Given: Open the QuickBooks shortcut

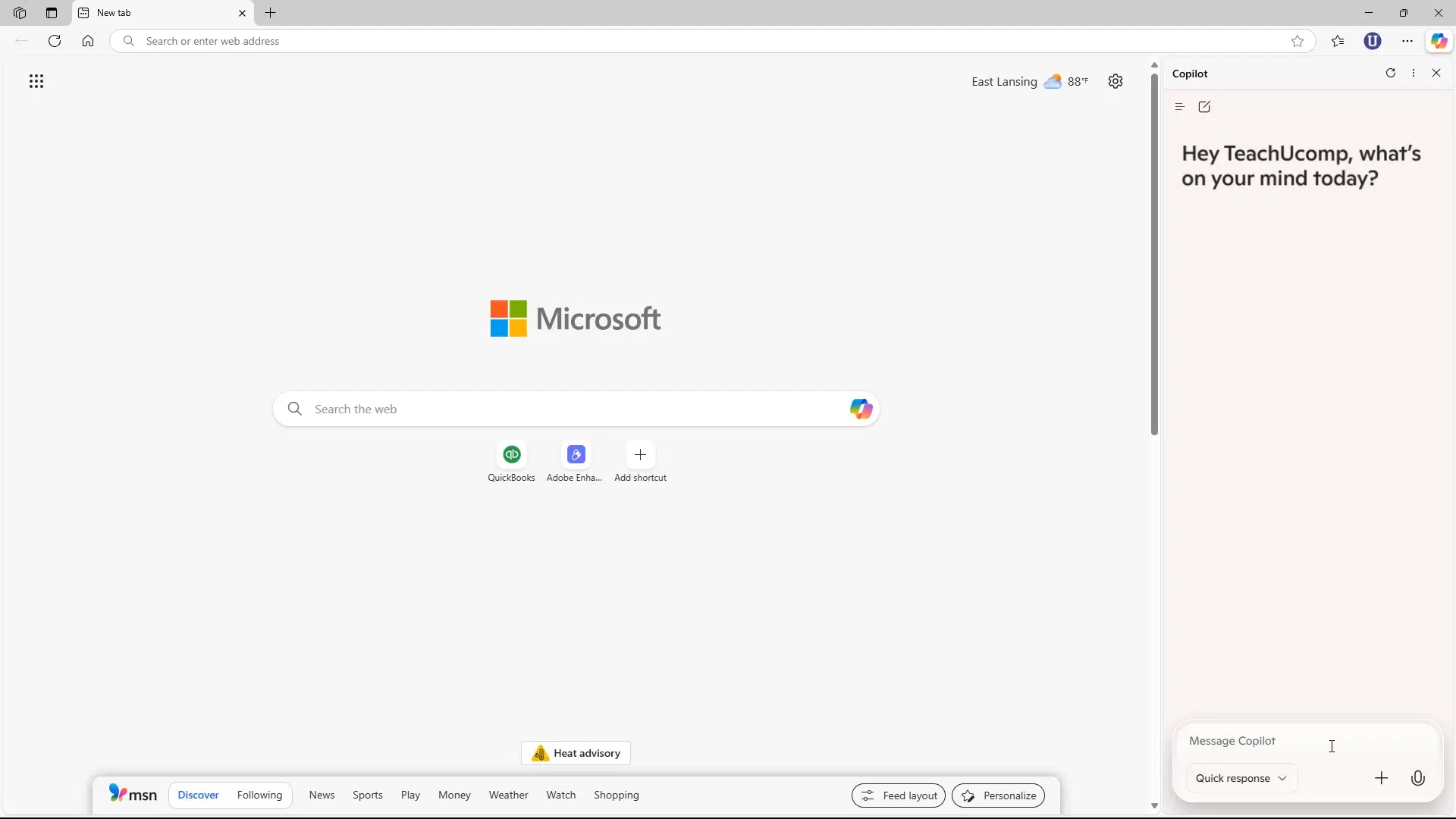Looking at the screenshot, I should (x=512, y=462).
